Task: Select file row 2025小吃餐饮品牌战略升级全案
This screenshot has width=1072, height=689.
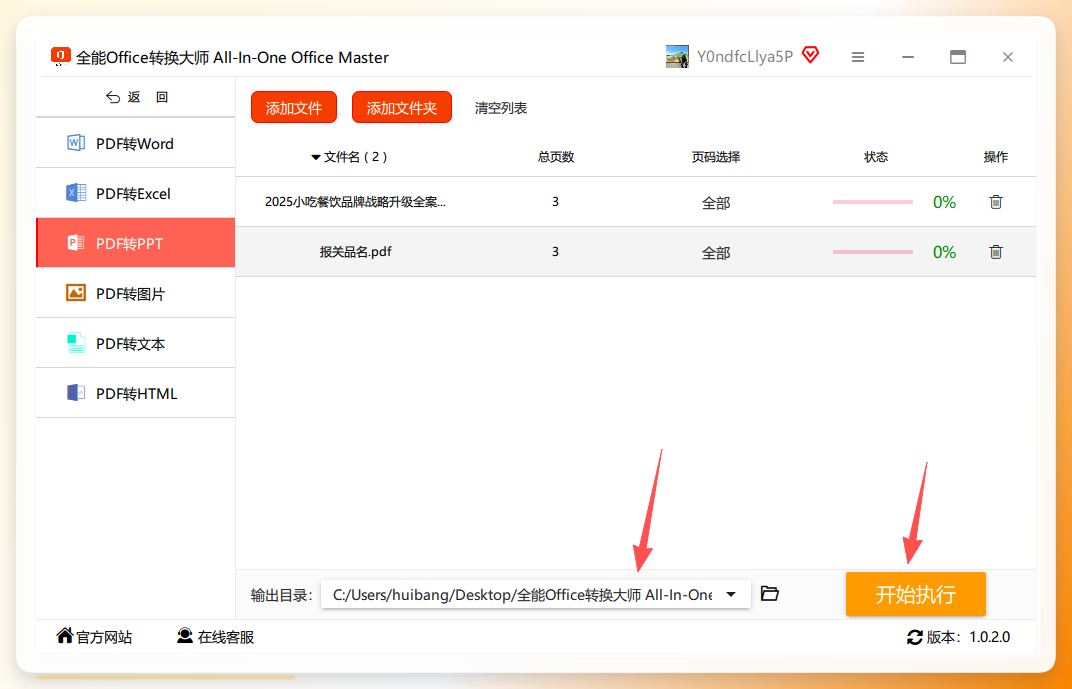Action: pos(636,202)
